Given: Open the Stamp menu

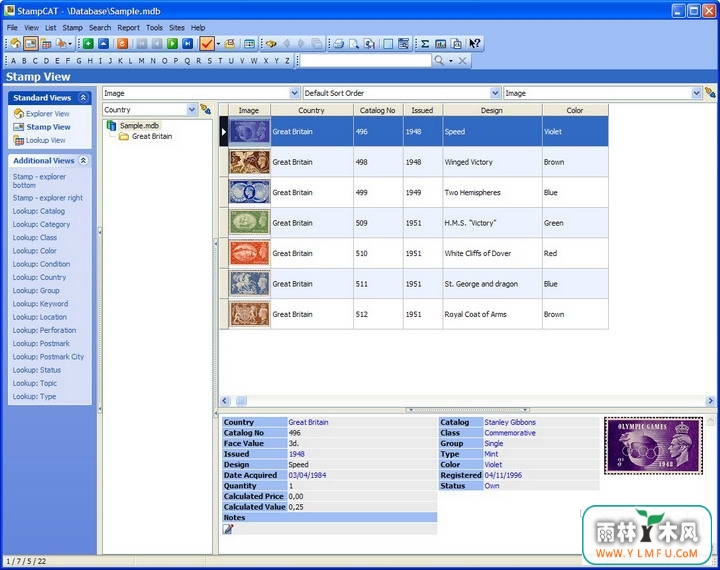Looking at the screenshot, I should tap(73, 28).
